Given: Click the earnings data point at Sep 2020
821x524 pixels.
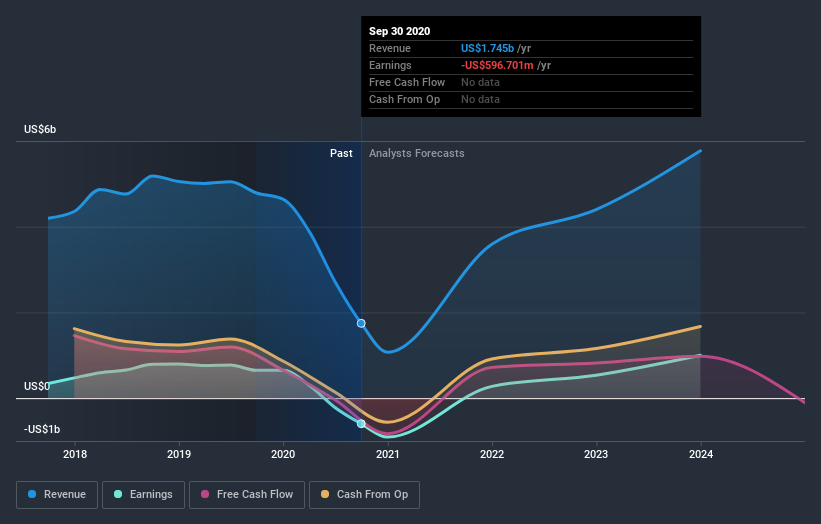Looking at the screenshot, I should click(x=361, y=423).
